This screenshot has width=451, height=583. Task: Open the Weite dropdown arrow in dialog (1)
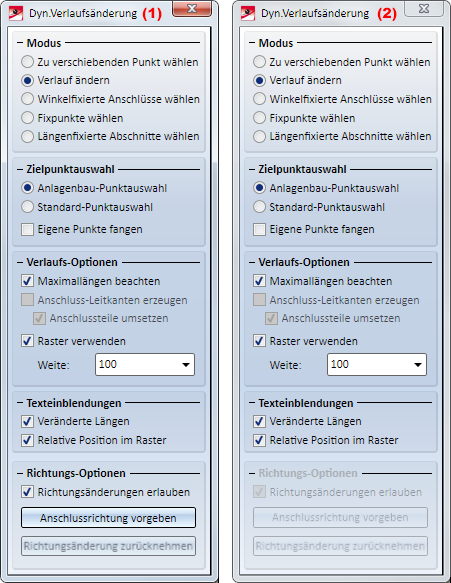(x=186, y=365)
